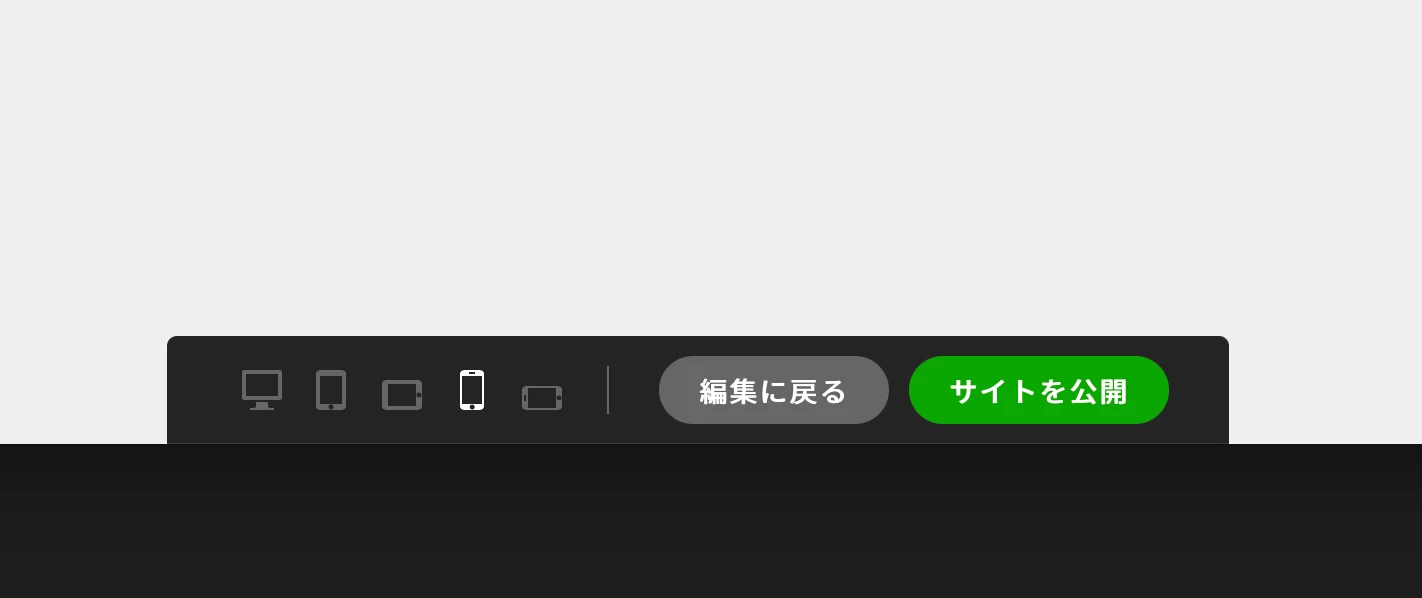The width and height of the screenshot is (1422, 598).
Task: Click the dark footer area below toolbar
Action: [x=711, y=521]
